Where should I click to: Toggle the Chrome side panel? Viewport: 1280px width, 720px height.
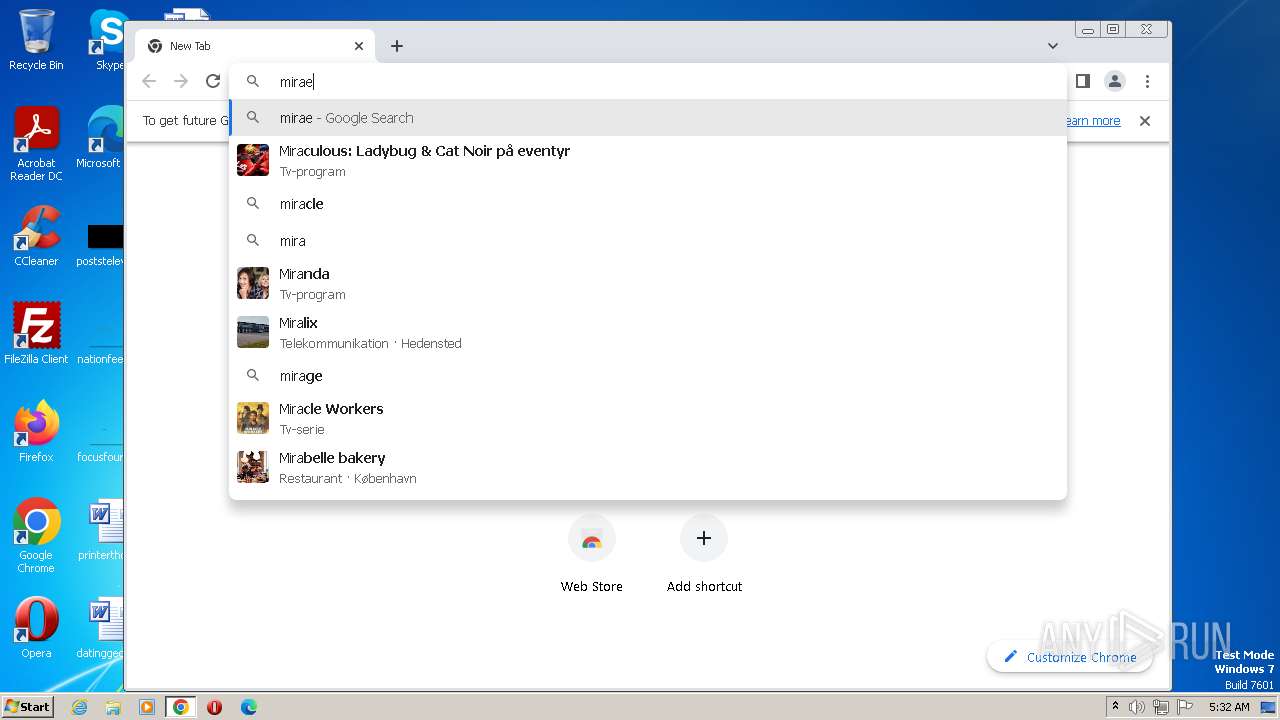(1082, 81)
